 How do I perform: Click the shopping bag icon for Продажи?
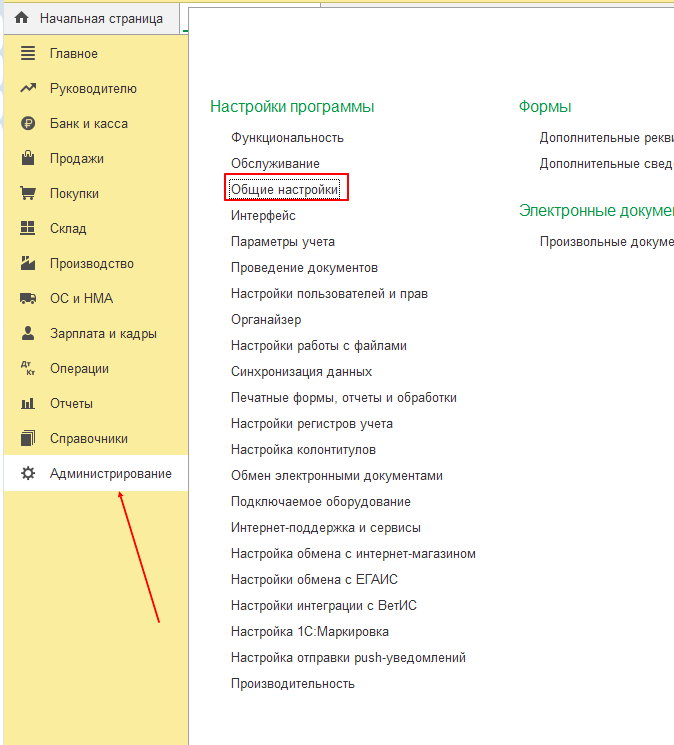point(28,158)
